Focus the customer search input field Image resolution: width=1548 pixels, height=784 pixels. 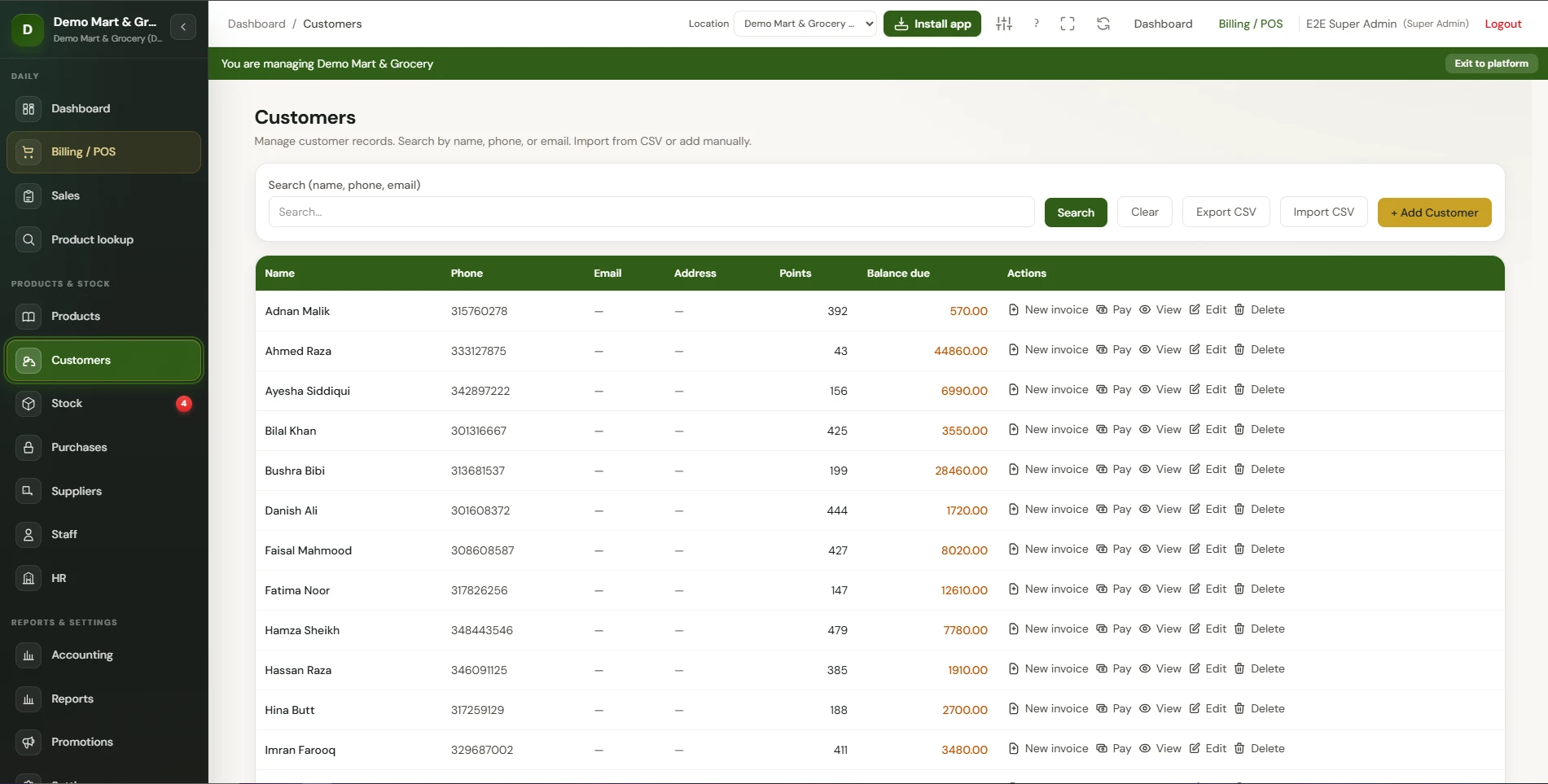click(x=651, y=212)
